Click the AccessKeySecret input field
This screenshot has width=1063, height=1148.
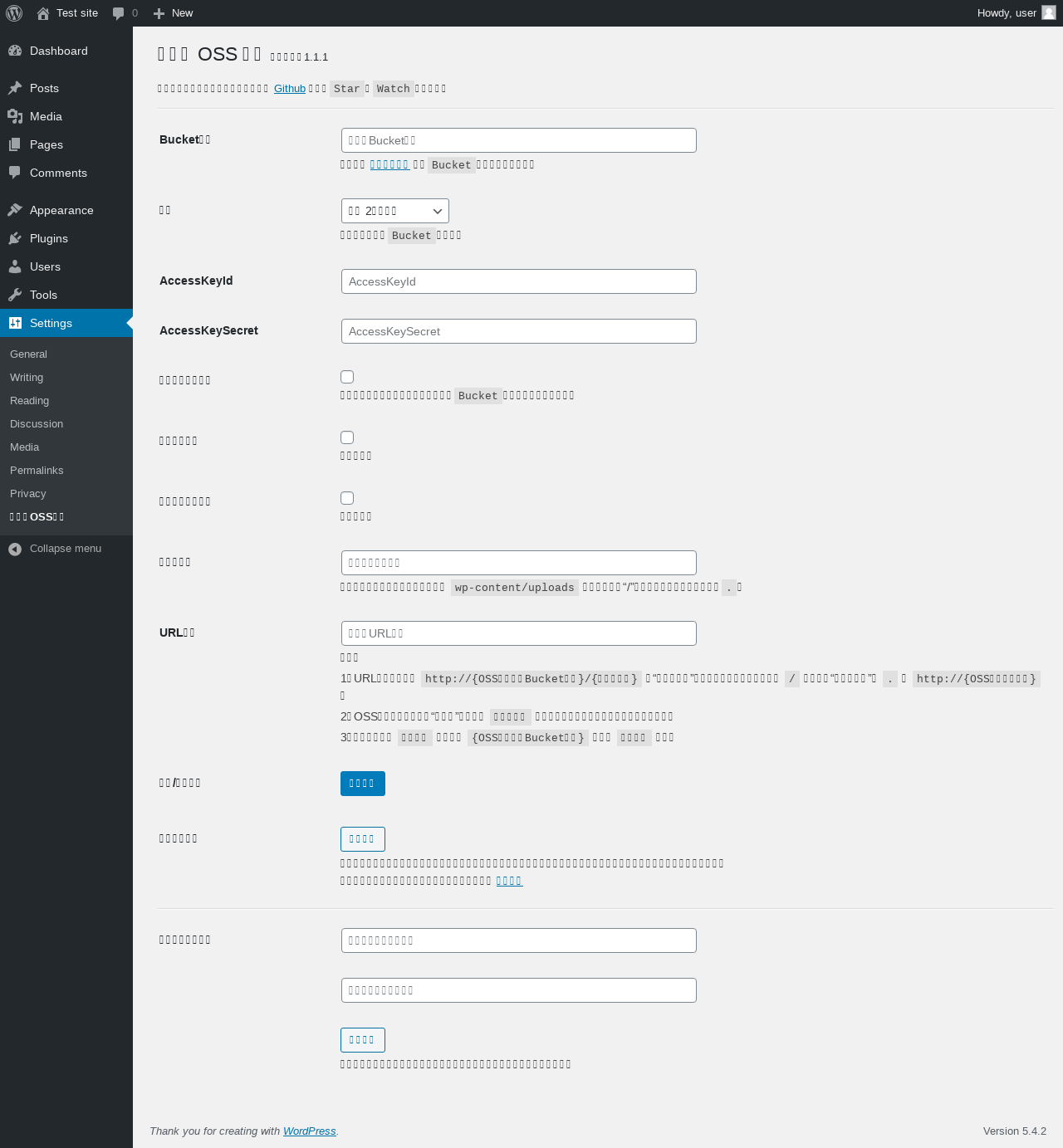coord(519,331)
